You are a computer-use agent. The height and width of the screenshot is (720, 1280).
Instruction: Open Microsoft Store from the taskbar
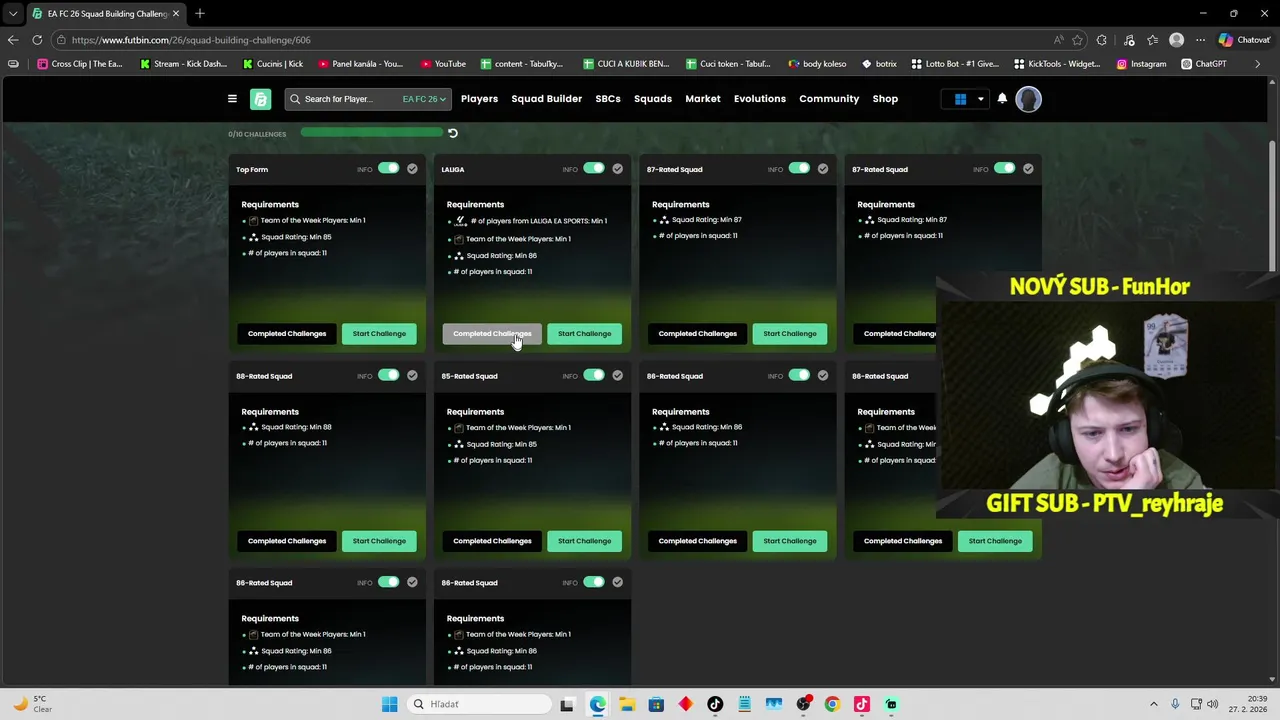coord(656,704)
